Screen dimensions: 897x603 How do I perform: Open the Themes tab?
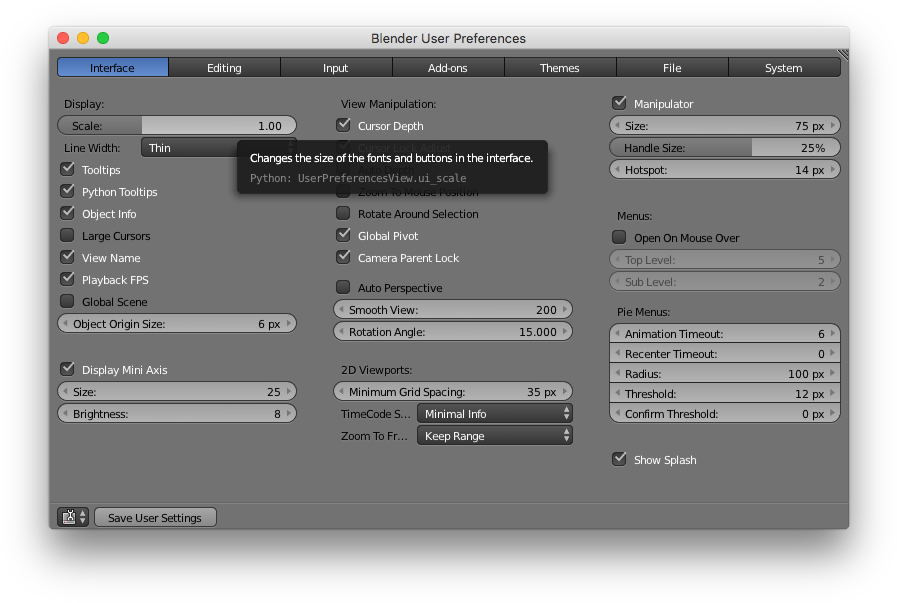560,67
